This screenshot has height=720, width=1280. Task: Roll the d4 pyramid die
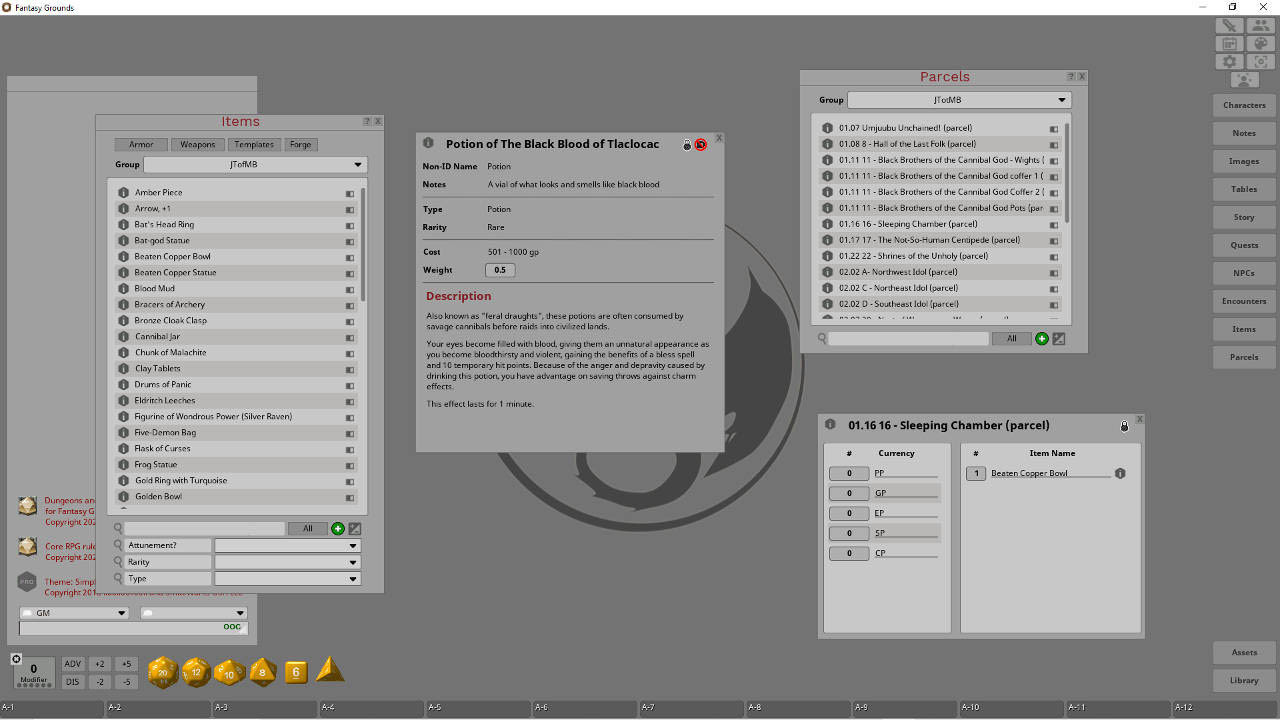(329, 670)
